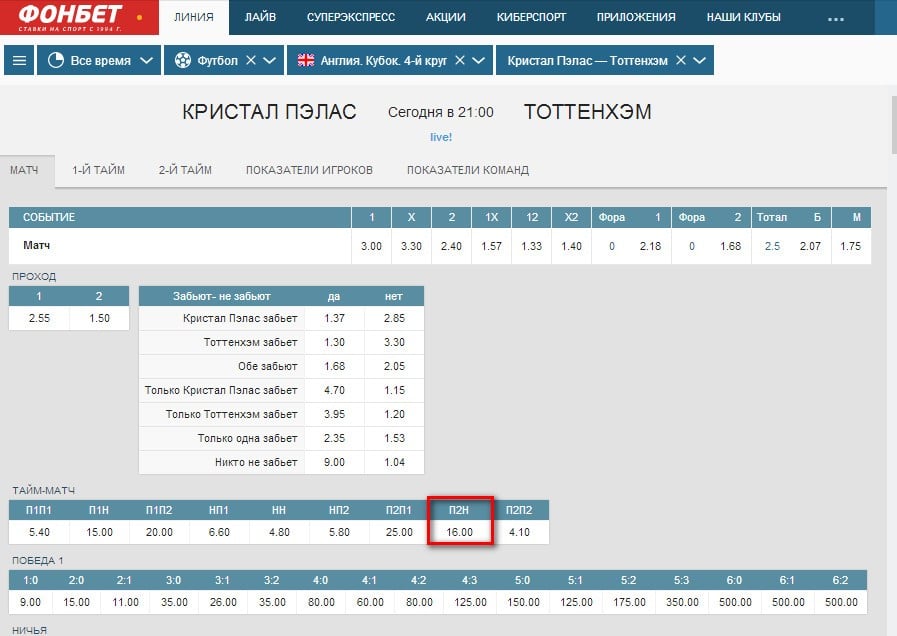This screenshot has width=897, height=636.
Task: Remove the Футбол filter with X
Action: point(251,60)
